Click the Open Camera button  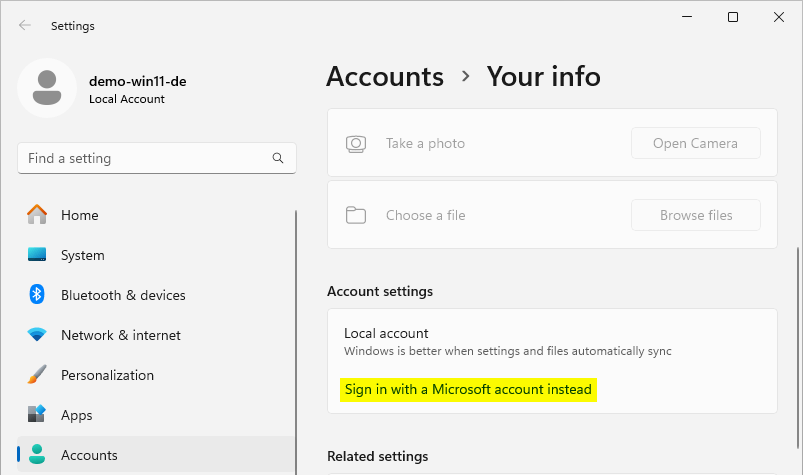click(695, 143)
